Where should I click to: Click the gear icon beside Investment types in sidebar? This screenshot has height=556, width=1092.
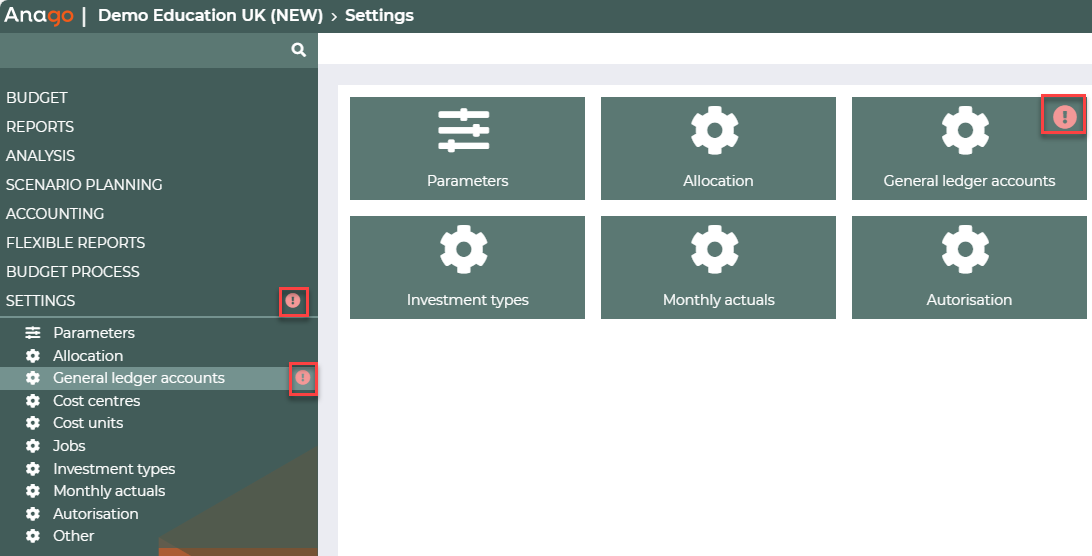tap(33, 469)
